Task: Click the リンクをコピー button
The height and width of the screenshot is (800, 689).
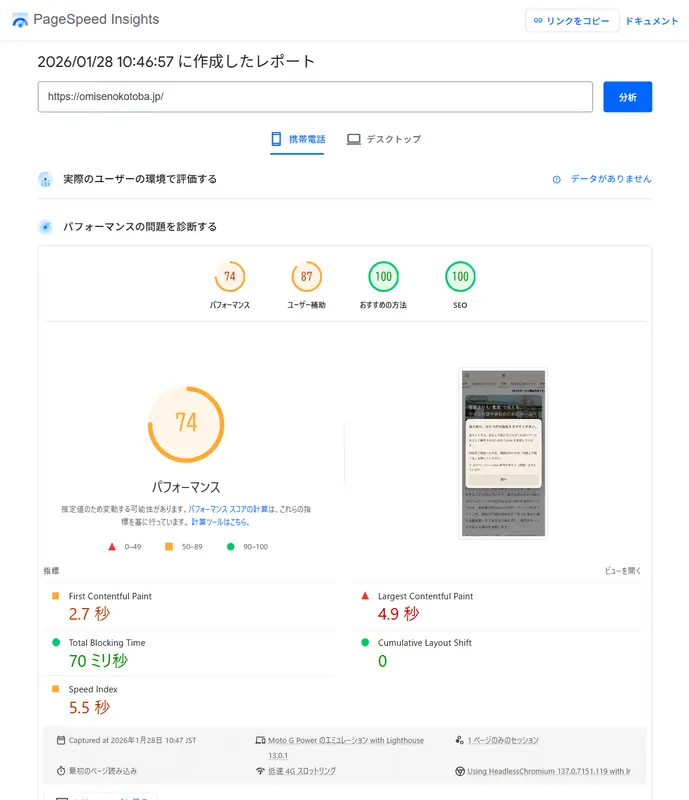Action: pos(572,21)
